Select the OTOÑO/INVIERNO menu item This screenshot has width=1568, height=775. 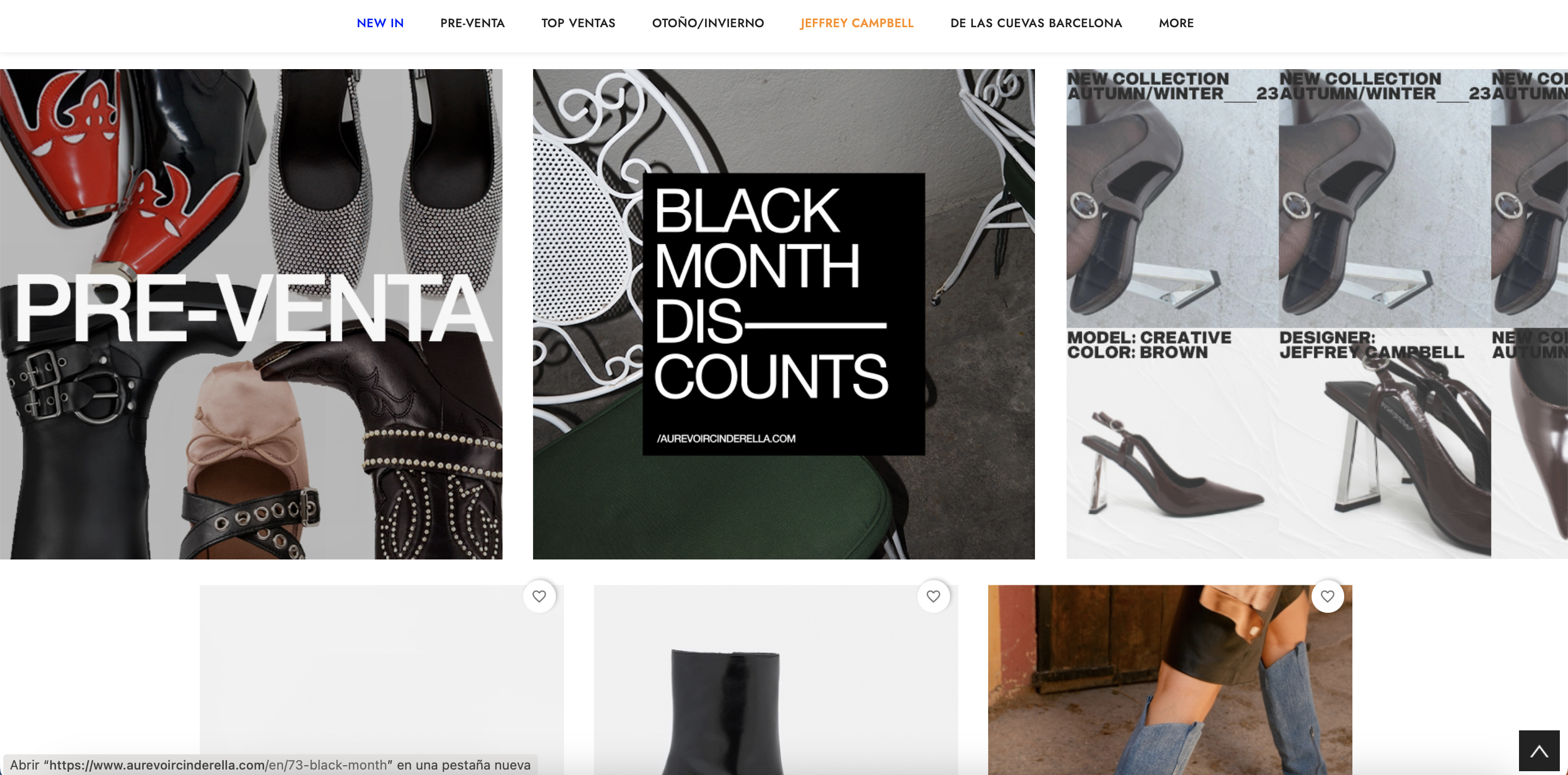tap(708, 23)
